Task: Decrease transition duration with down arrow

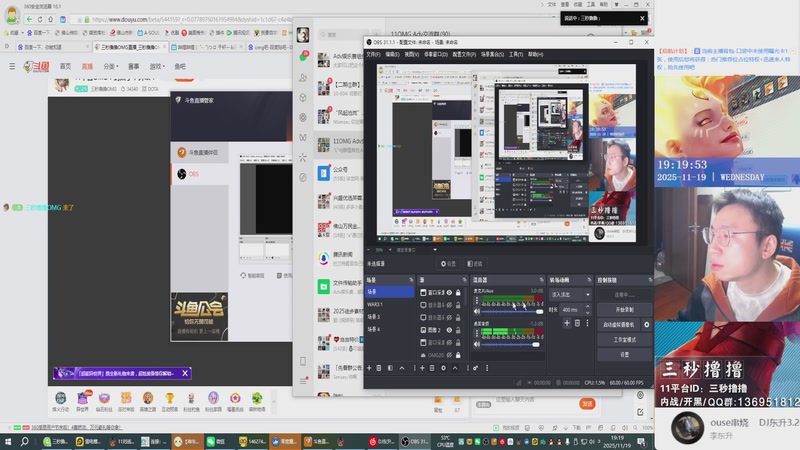Action: [x=587, y=312]
